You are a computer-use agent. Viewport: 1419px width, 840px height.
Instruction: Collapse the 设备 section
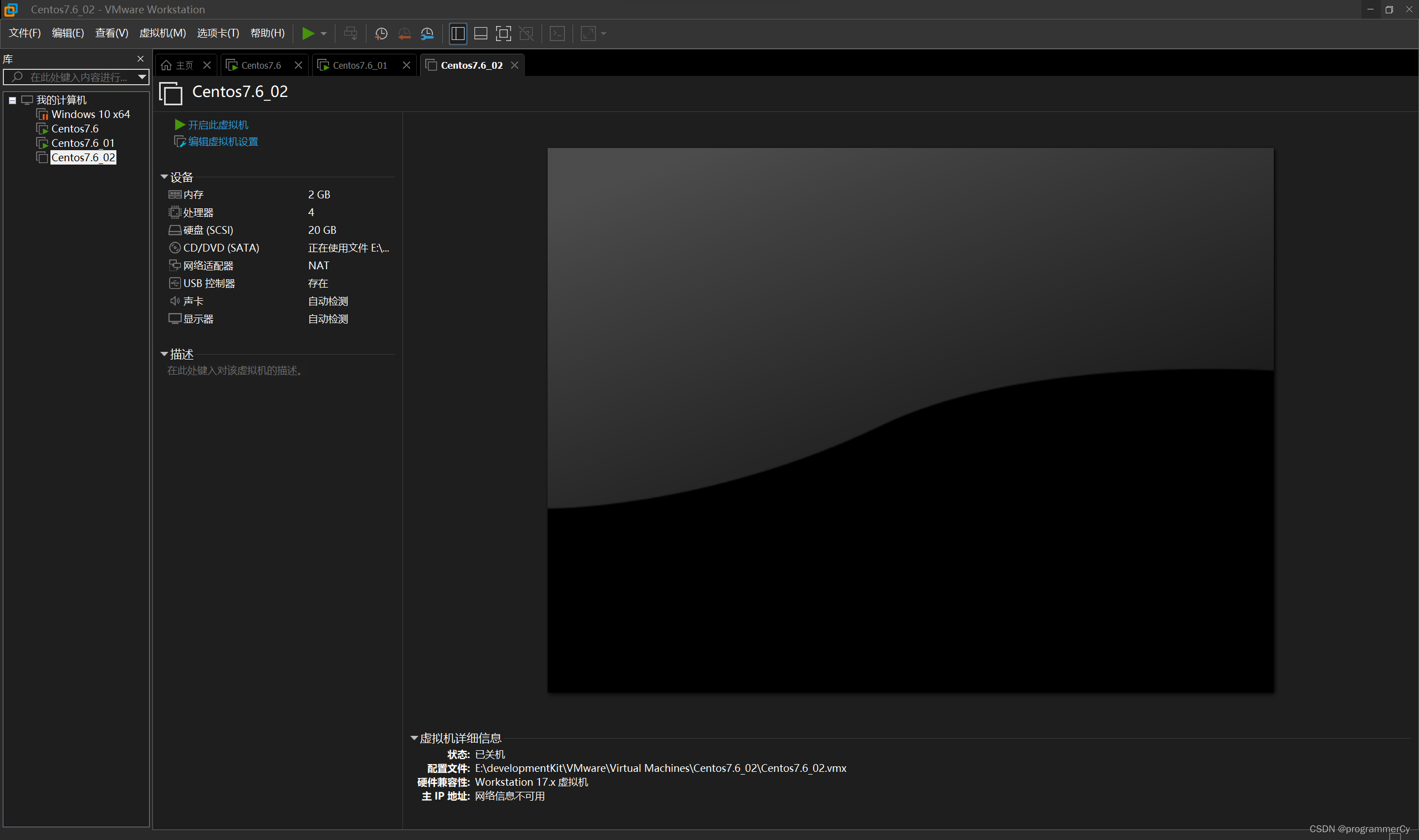click(164, 177)
